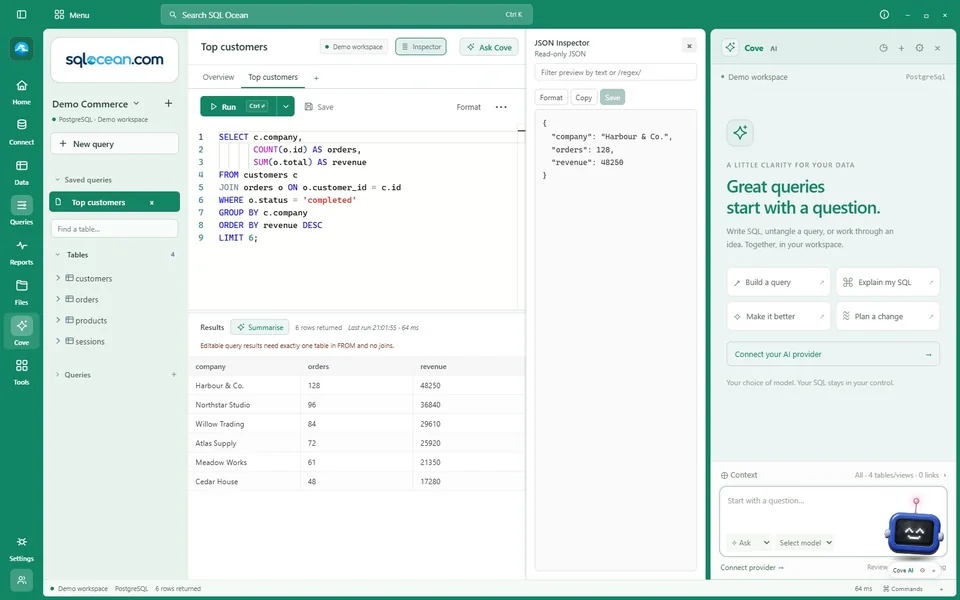Open the info icon in the title bar
Screen dimensions: 960x600
(884, 14)
